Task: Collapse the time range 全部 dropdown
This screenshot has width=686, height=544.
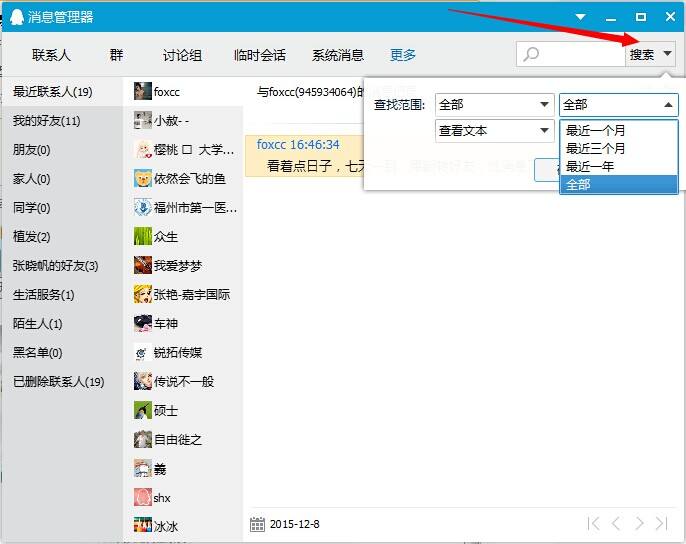Action: click(619, 105)
